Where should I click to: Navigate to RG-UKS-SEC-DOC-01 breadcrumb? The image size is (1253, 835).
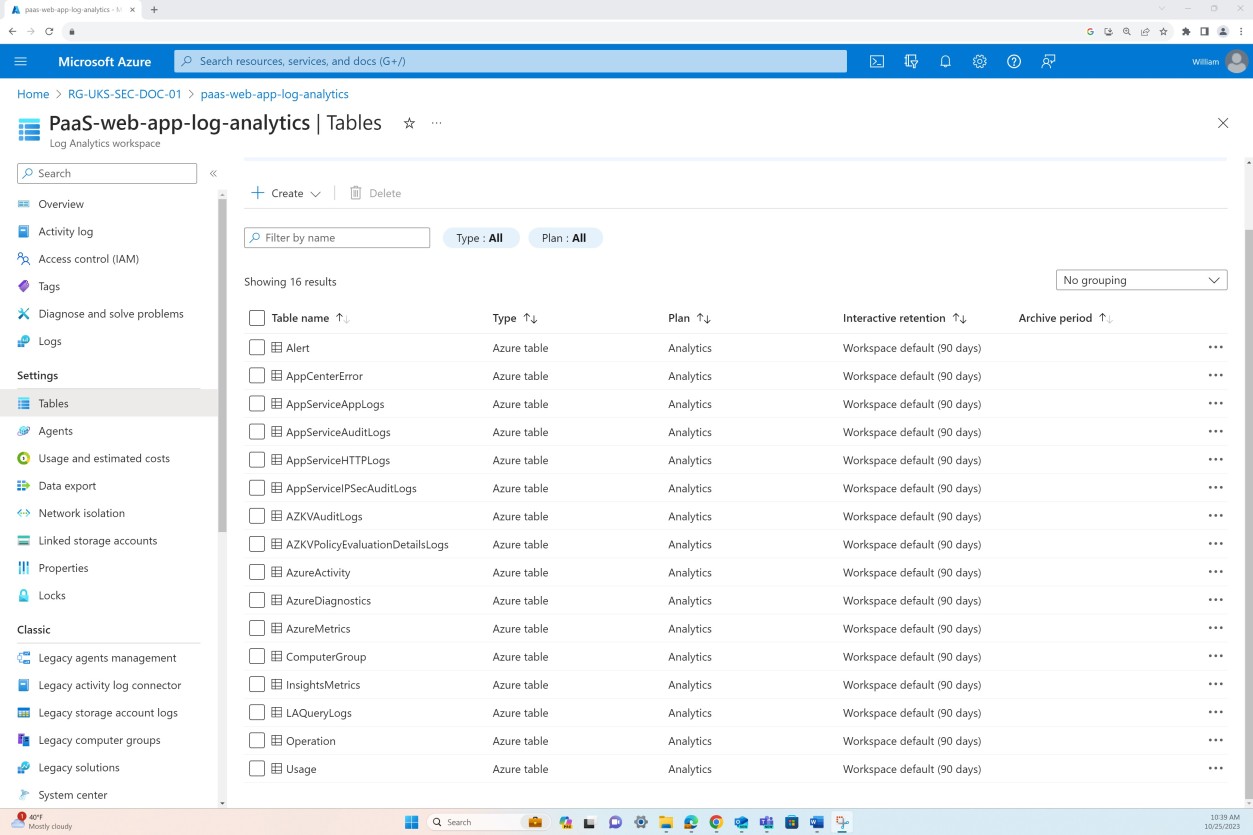124,93
